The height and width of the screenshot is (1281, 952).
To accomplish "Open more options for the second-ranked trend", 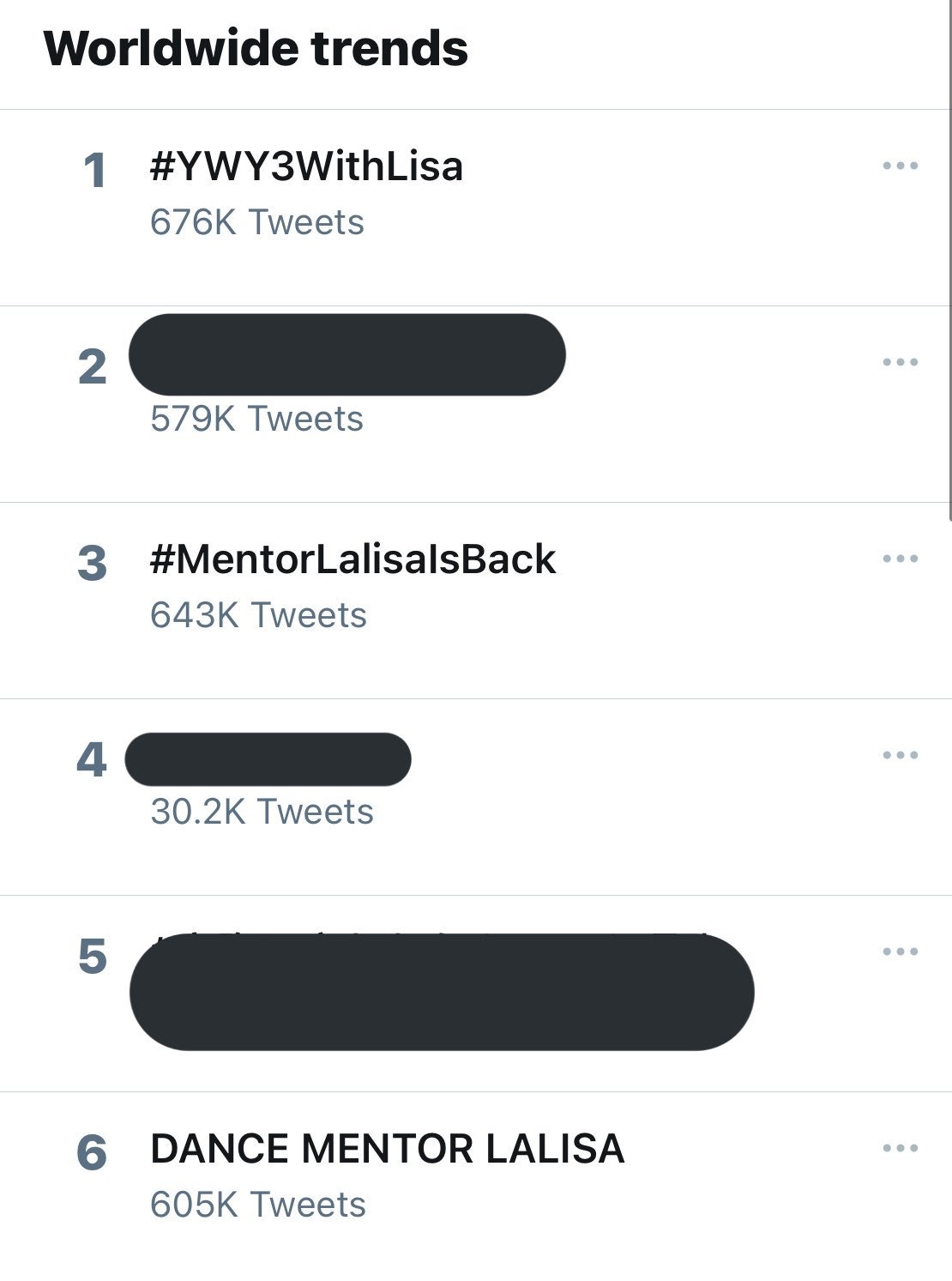I will coord(900,362).
